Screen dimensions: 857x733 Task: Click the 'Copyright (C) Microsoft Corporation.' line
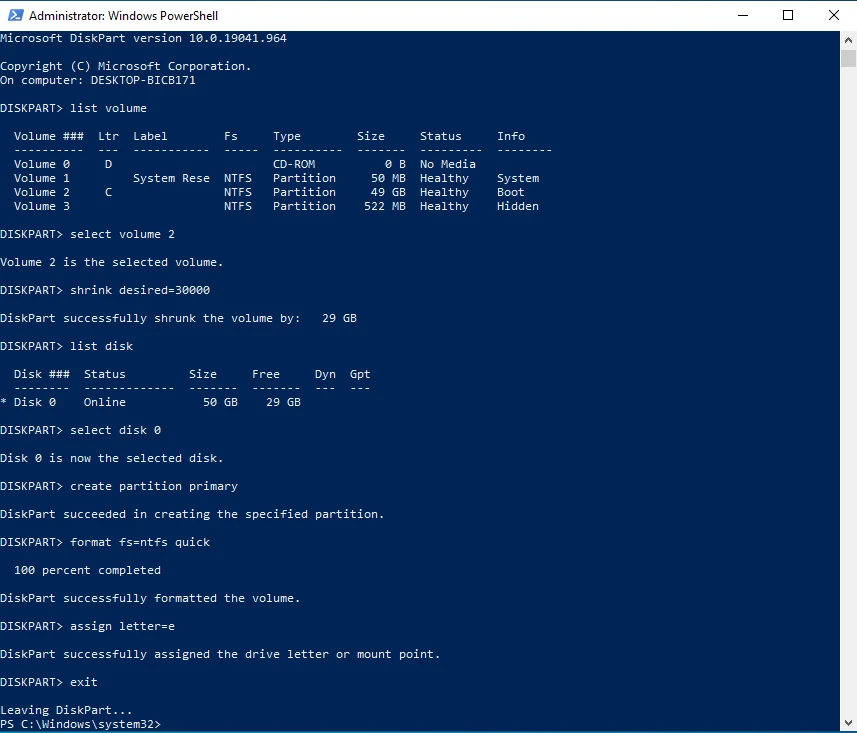(x=126, y=66)
